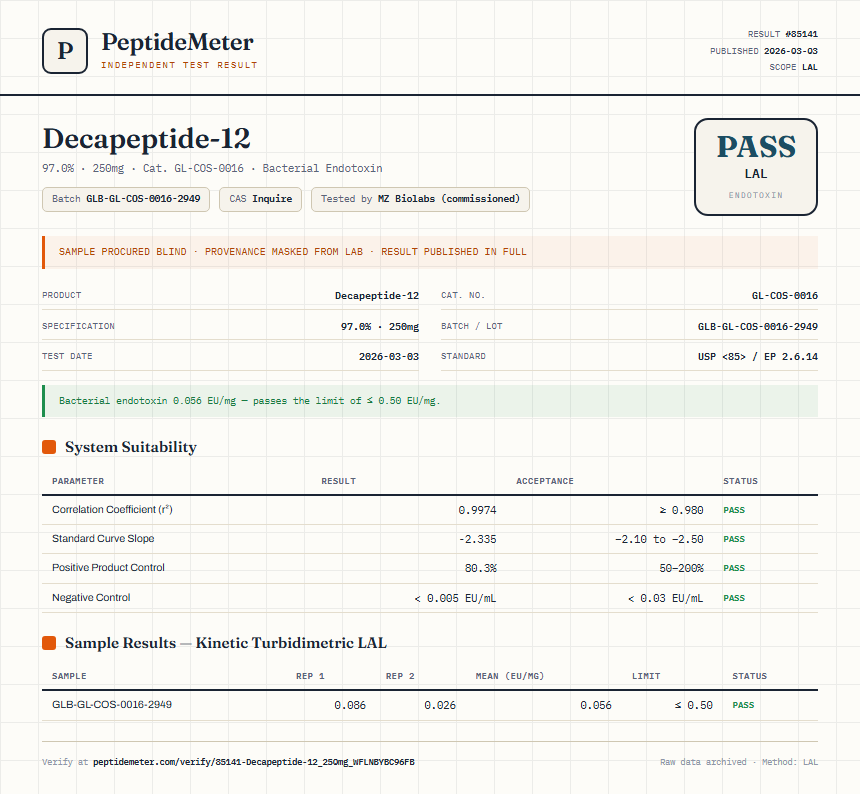This screenshot has height=794, width=860.
Task: Click the orange square beside System Suitability
Action: click(x=49, y=447)
